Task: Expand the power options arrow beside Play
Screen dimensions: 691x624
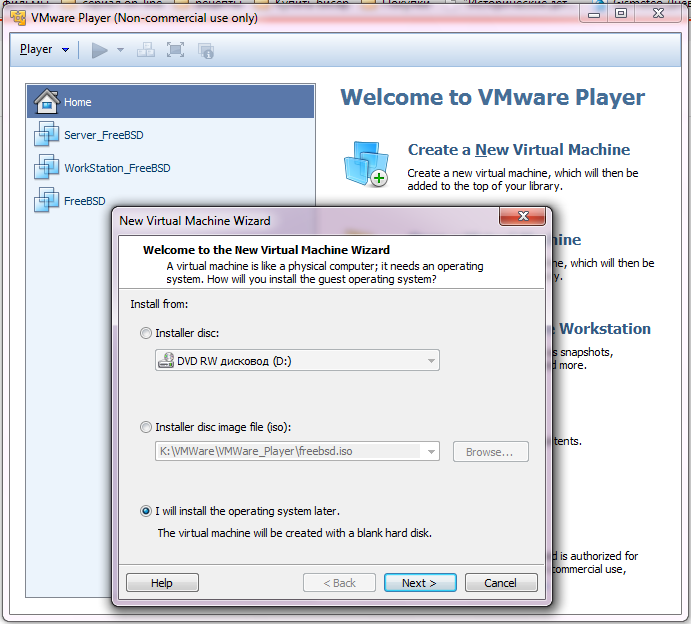Action: coord(120,50)
